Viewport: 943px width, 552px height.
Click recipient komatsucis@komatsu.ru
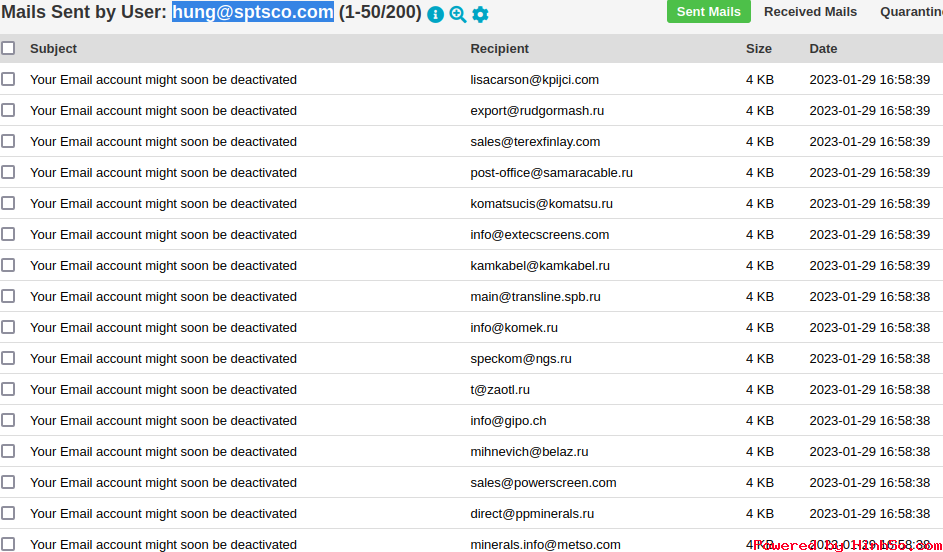click(x=541, y=203)
